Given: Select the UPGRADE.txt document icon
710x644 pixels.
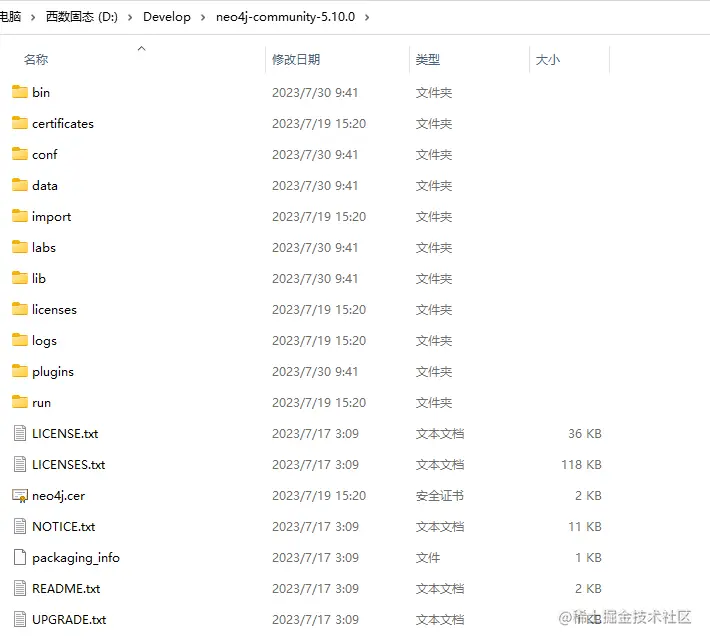Looking at the screenshot, I should (x=20, y=619).
